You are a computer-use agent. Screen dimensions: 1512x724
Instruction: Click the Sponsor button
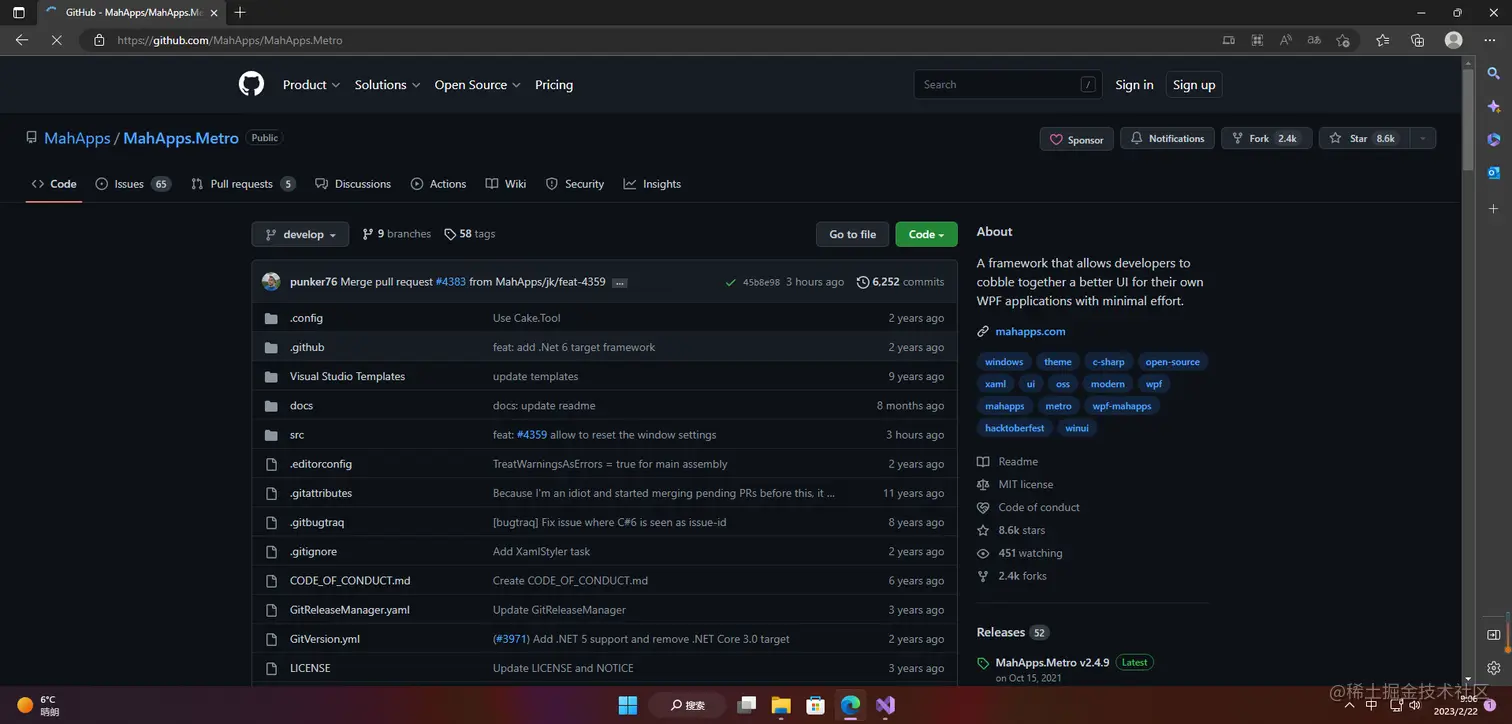pyautogui.click(x=1077, y=140)
